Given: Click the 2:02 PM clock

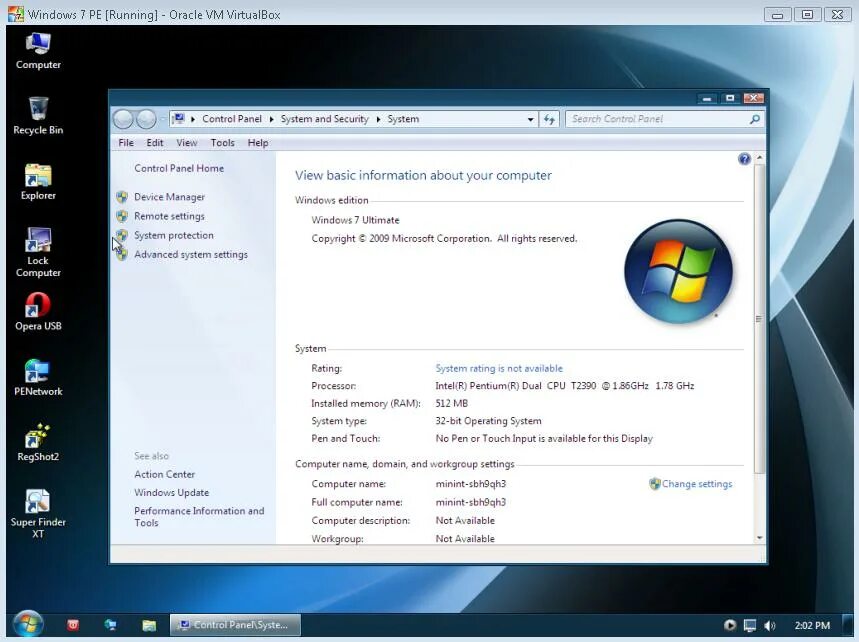Looking at the screenshot, I should (x=812, y=625).
